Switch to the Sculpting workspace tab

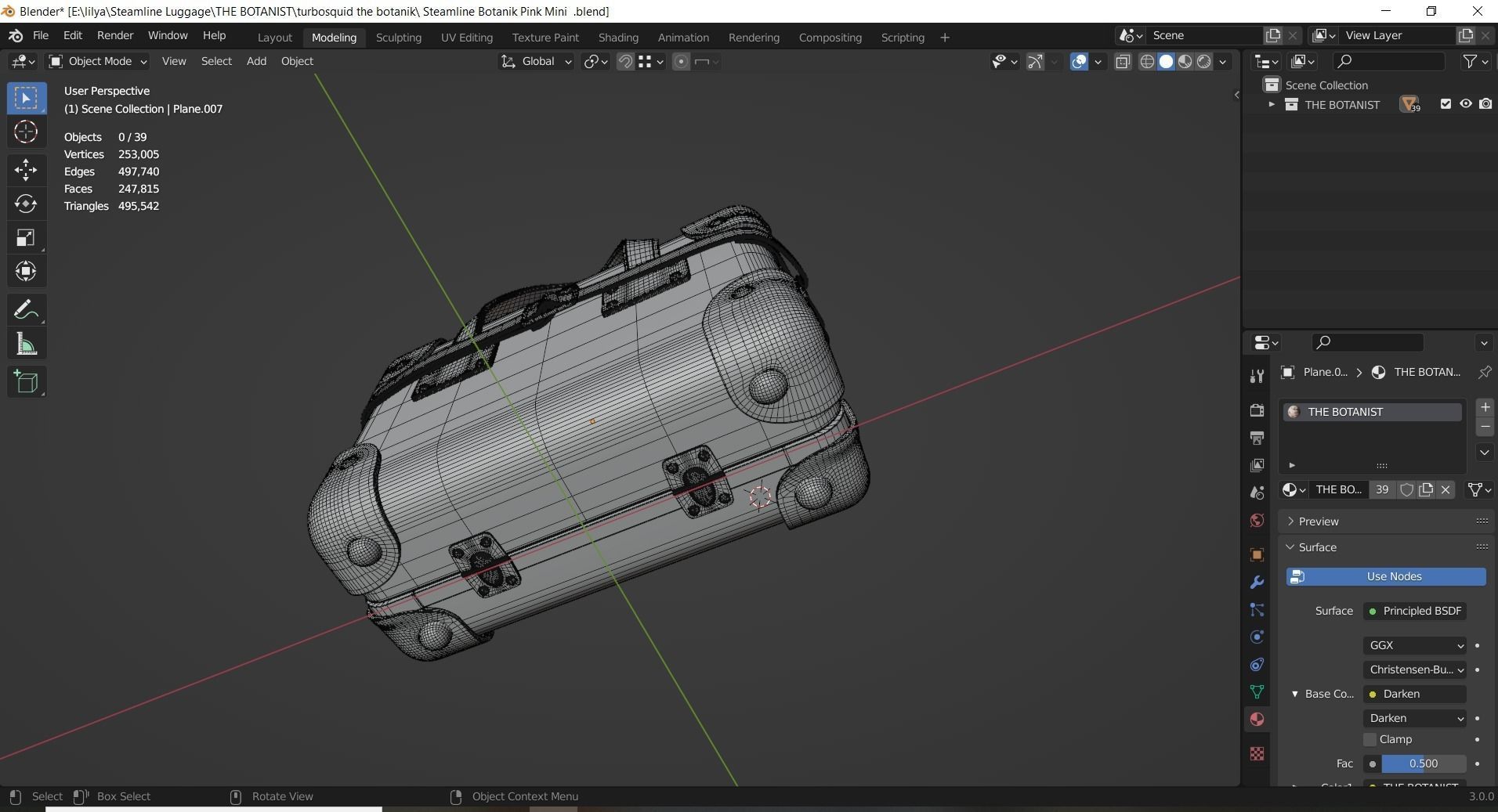pyautogui.click(x=398, y=38)
